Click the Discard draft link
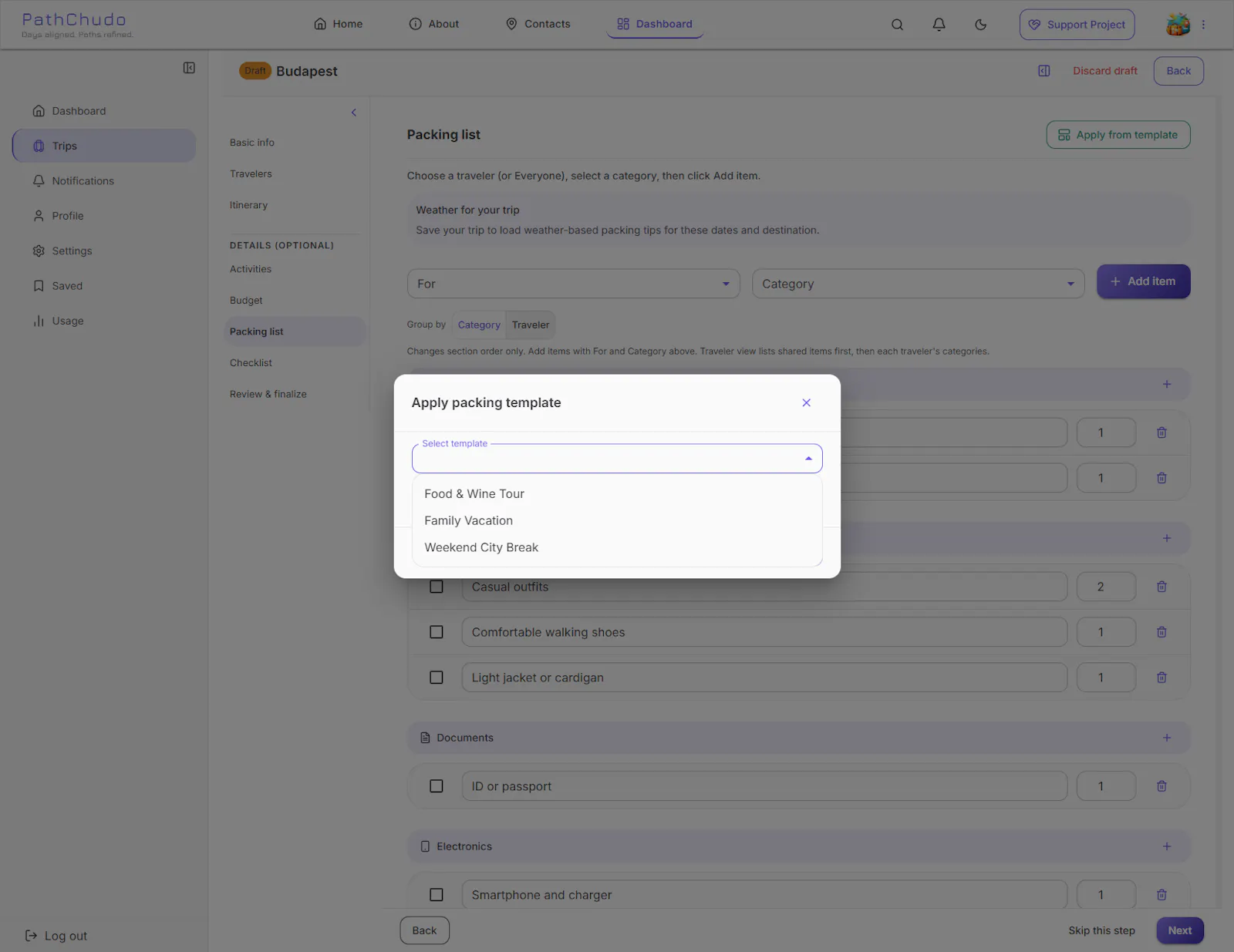1234x952 pixels. pyautogui.click(x=1104, y=71)
